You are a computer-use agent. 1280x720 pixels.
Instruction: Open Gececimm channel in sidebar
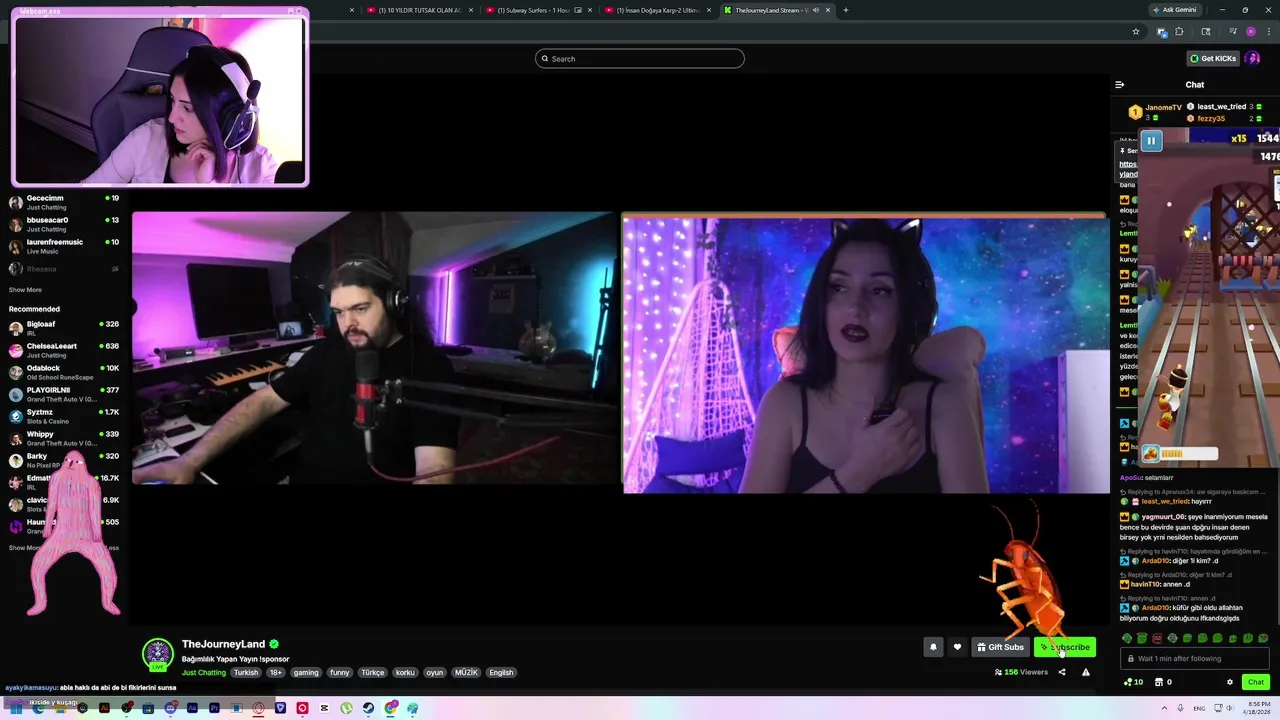pos(64,202)
